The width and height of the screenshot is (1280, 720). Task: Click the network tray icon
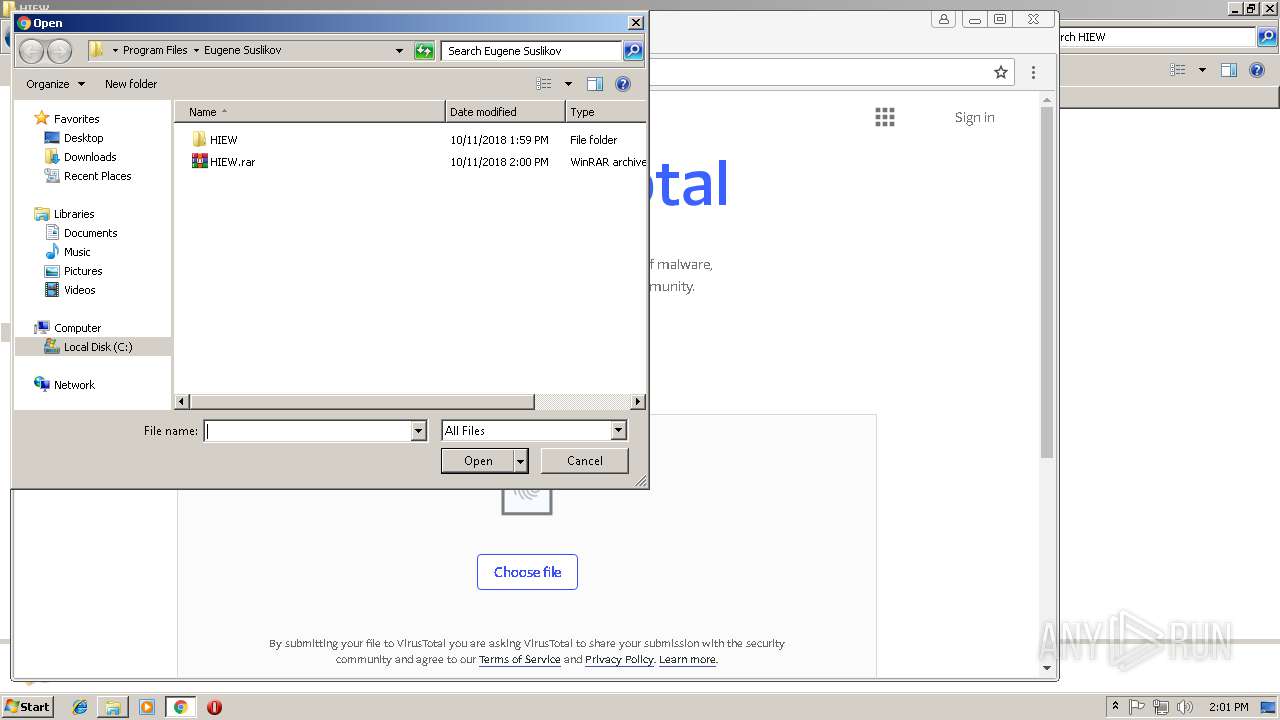[1160, 707]
